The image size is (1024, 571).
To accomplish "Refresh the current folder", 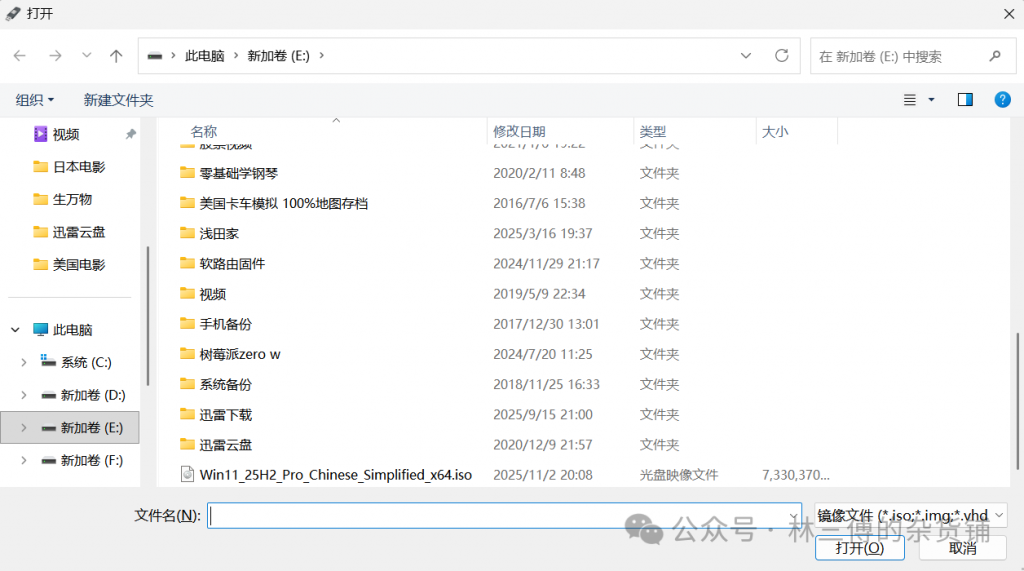I will [782, 56].
